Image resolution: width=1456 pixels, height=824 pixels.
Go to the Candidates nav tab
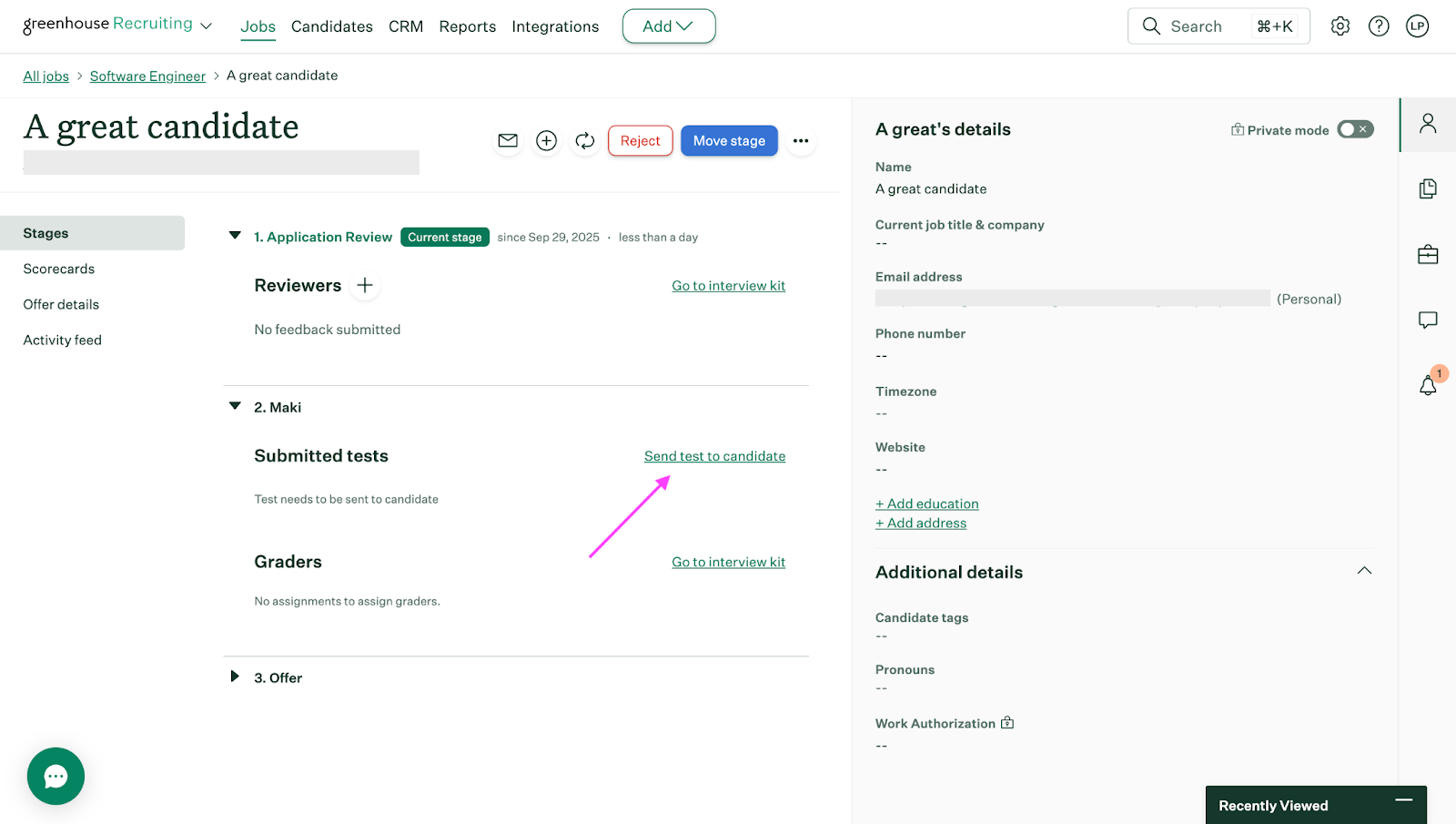(331, 26)
